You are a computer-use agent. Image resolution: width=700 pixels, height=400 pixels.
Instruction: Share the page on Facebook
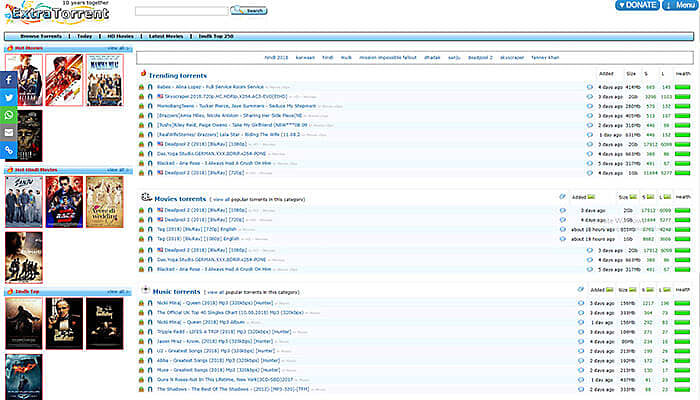[x=8, y=80]
